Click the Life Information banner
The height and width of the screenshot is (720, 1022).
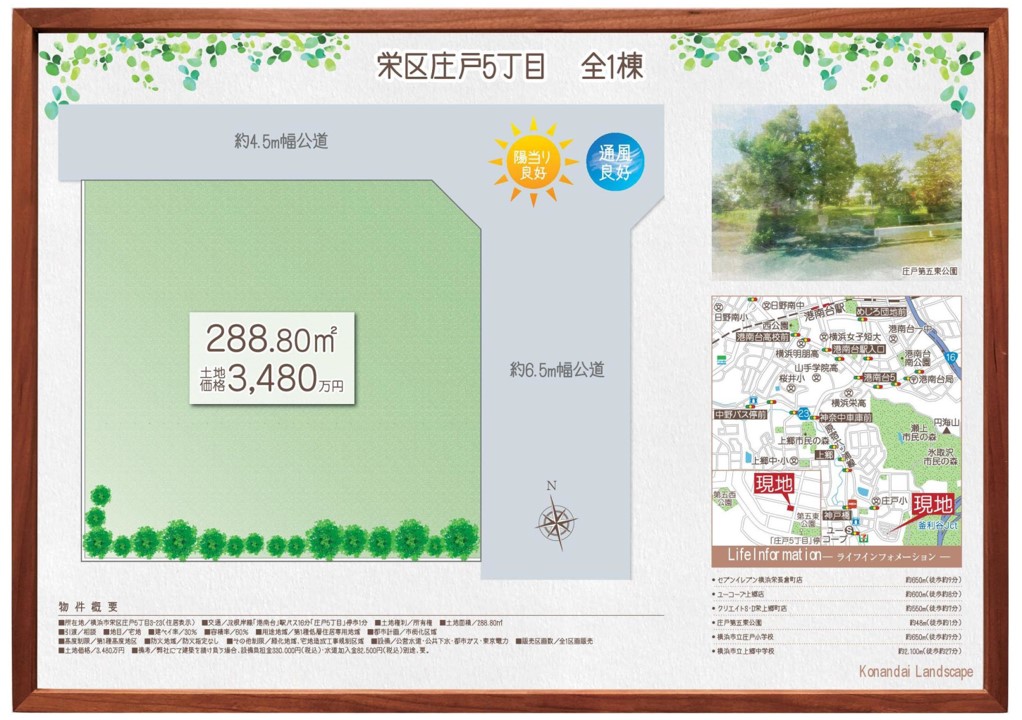(836, 556)
